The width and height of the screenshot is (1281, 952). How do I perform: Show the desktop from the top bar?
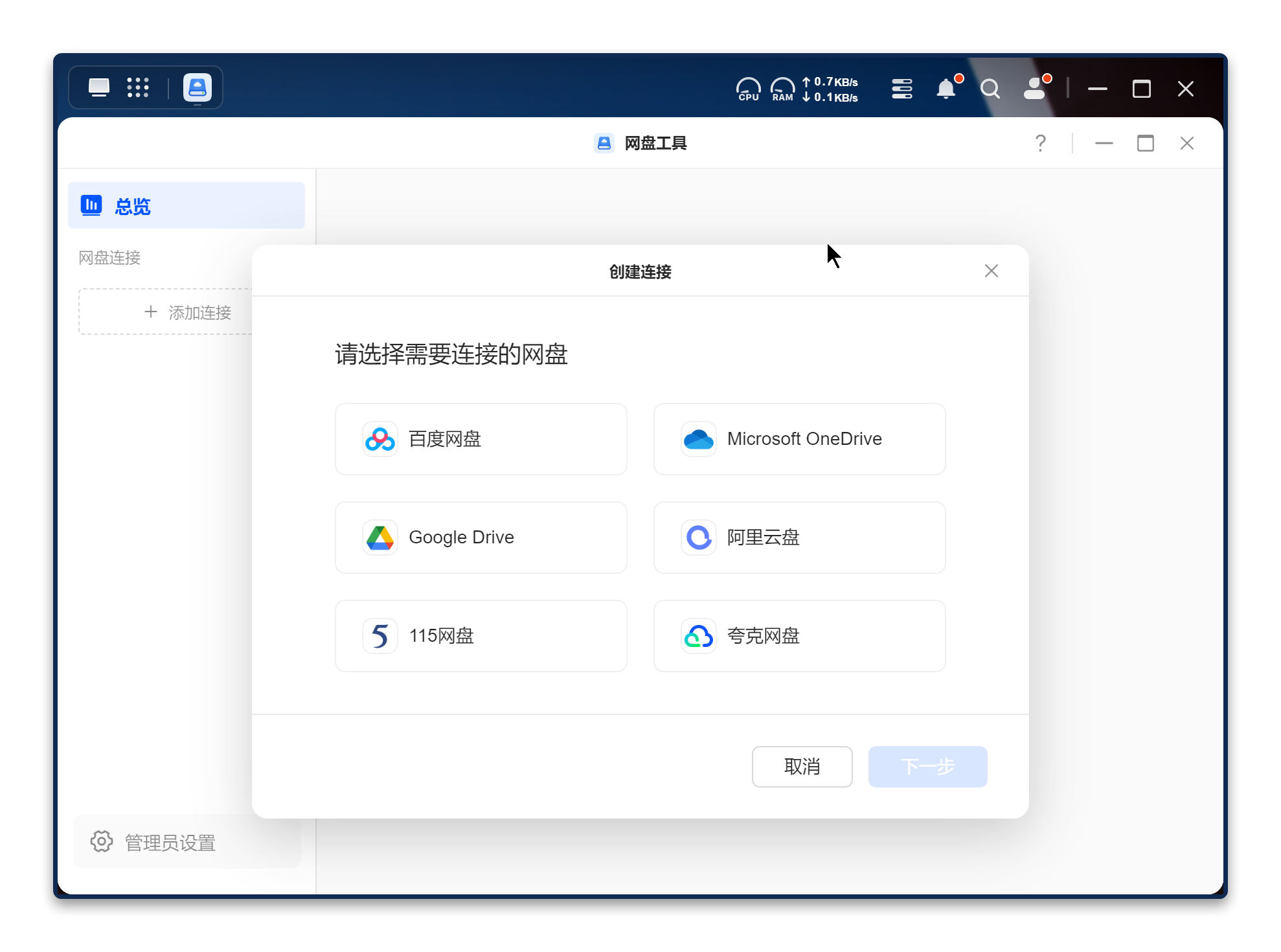(x=99, y=87)
